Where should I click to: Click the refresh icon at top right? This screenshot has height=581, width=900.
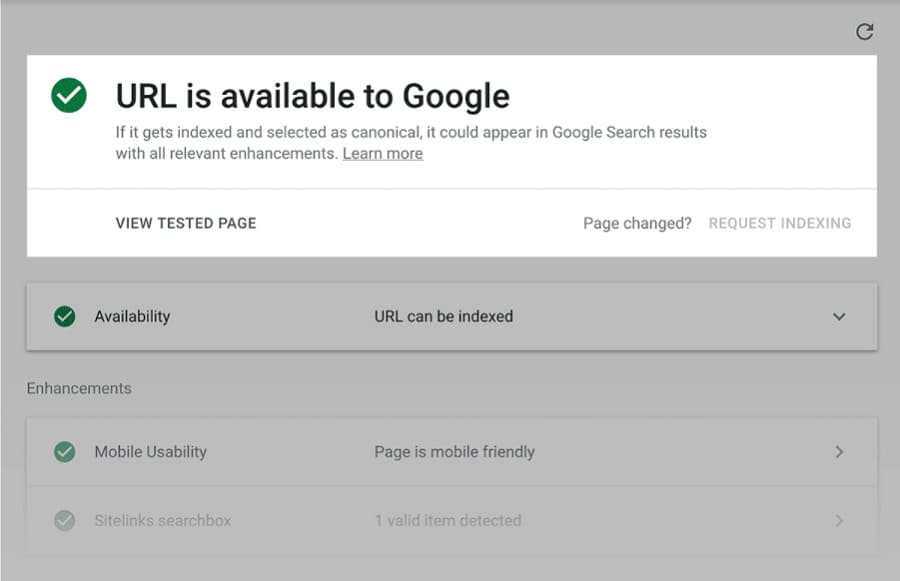point(865,32)
